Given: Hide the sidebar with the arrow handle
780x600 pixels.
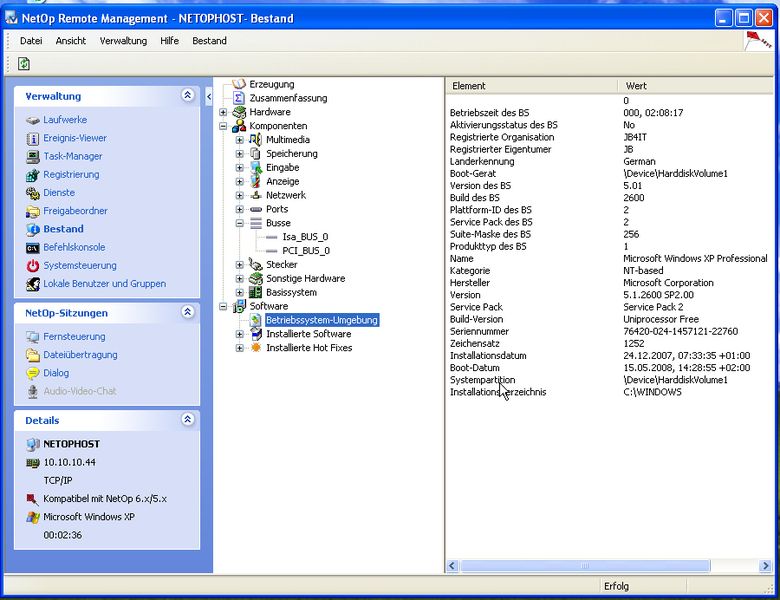Looking at the screenshot, I should [209, 97].
